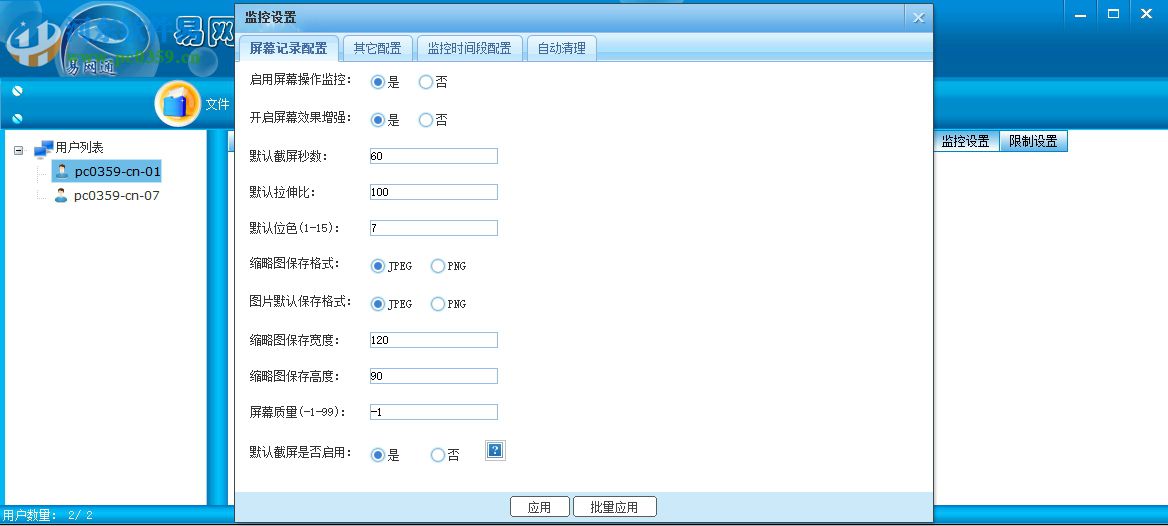Collapse the 用户列表 tree node
The image size is (1168, 526).
coord(18,150)
